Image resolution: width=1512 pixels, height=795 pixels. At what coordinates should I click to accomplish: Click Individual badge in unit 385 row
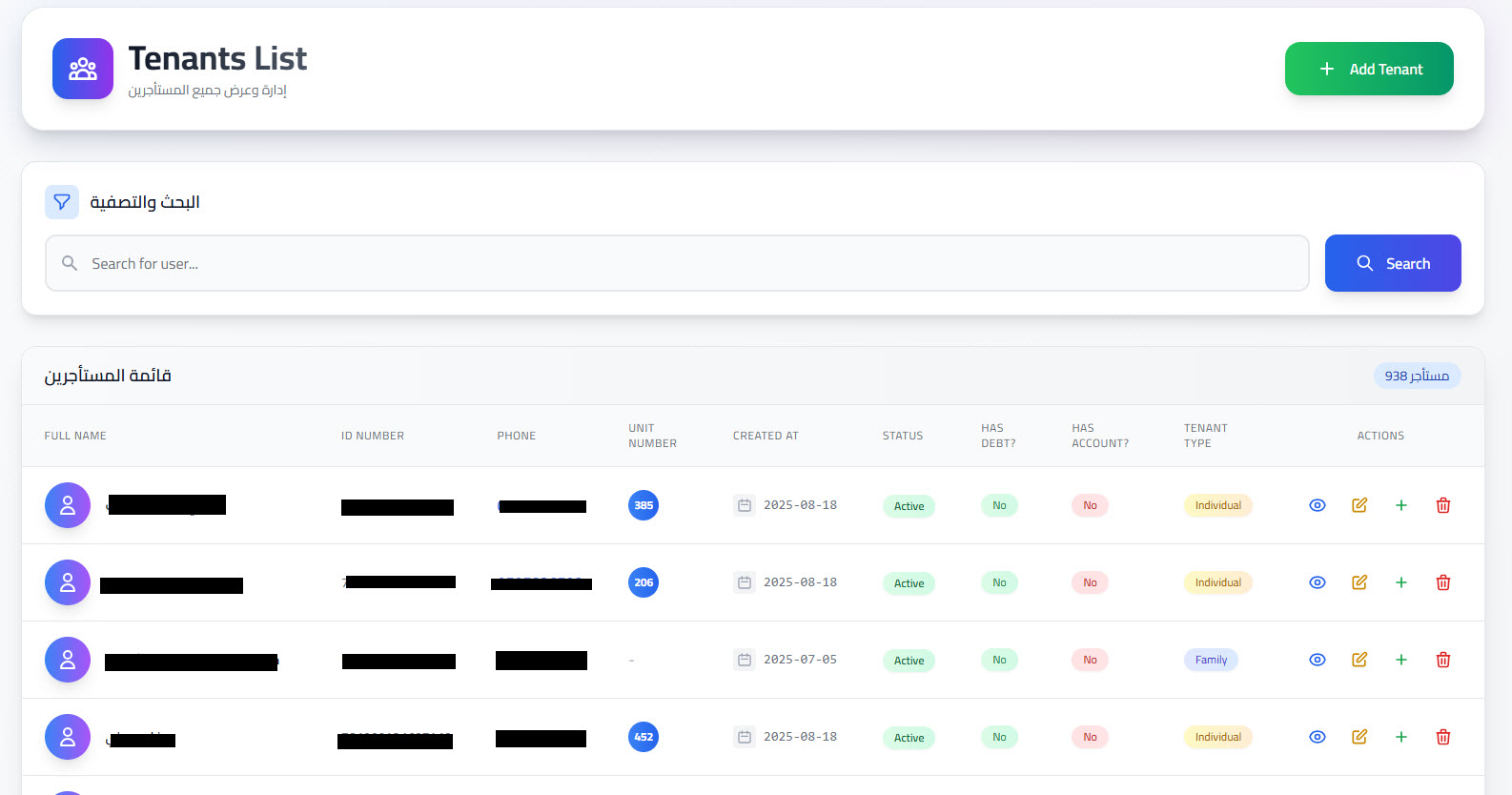click(x=1218, y=505)
